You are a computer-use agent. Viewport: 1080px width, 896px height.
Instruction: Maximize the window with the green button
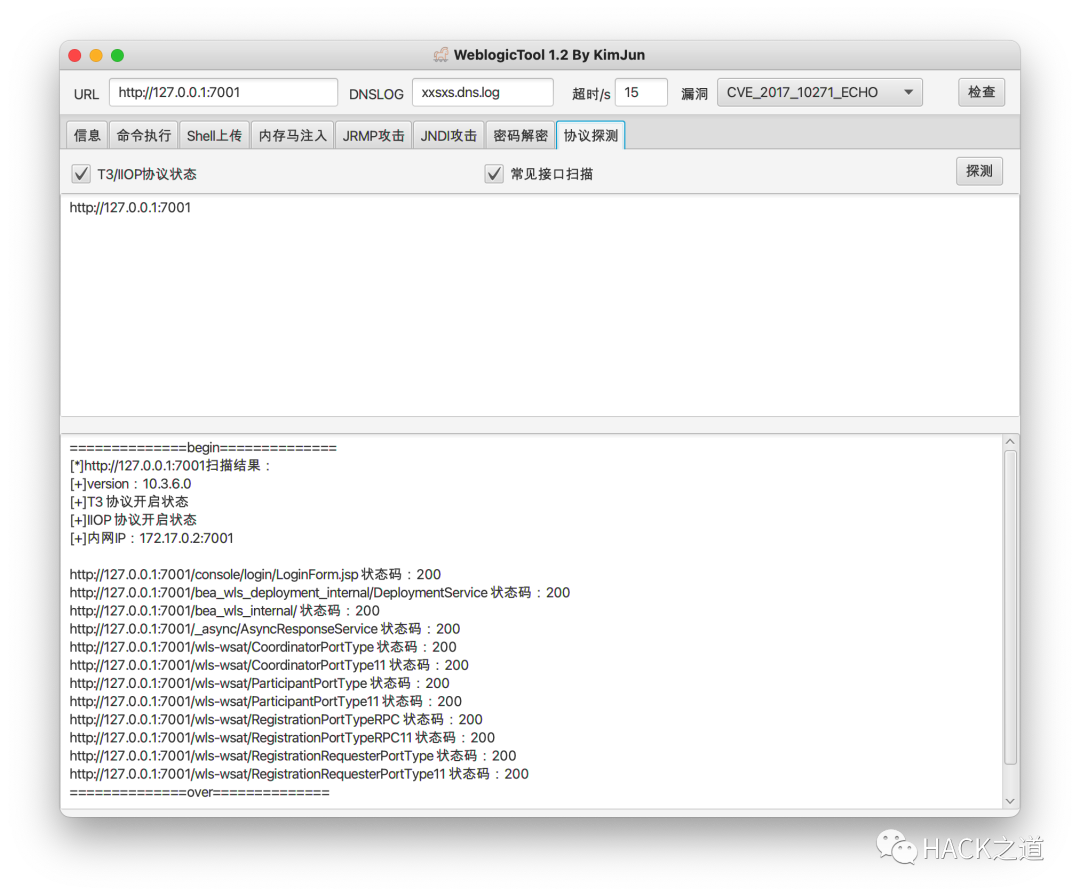pyautogui.click(x=118, y=55)
